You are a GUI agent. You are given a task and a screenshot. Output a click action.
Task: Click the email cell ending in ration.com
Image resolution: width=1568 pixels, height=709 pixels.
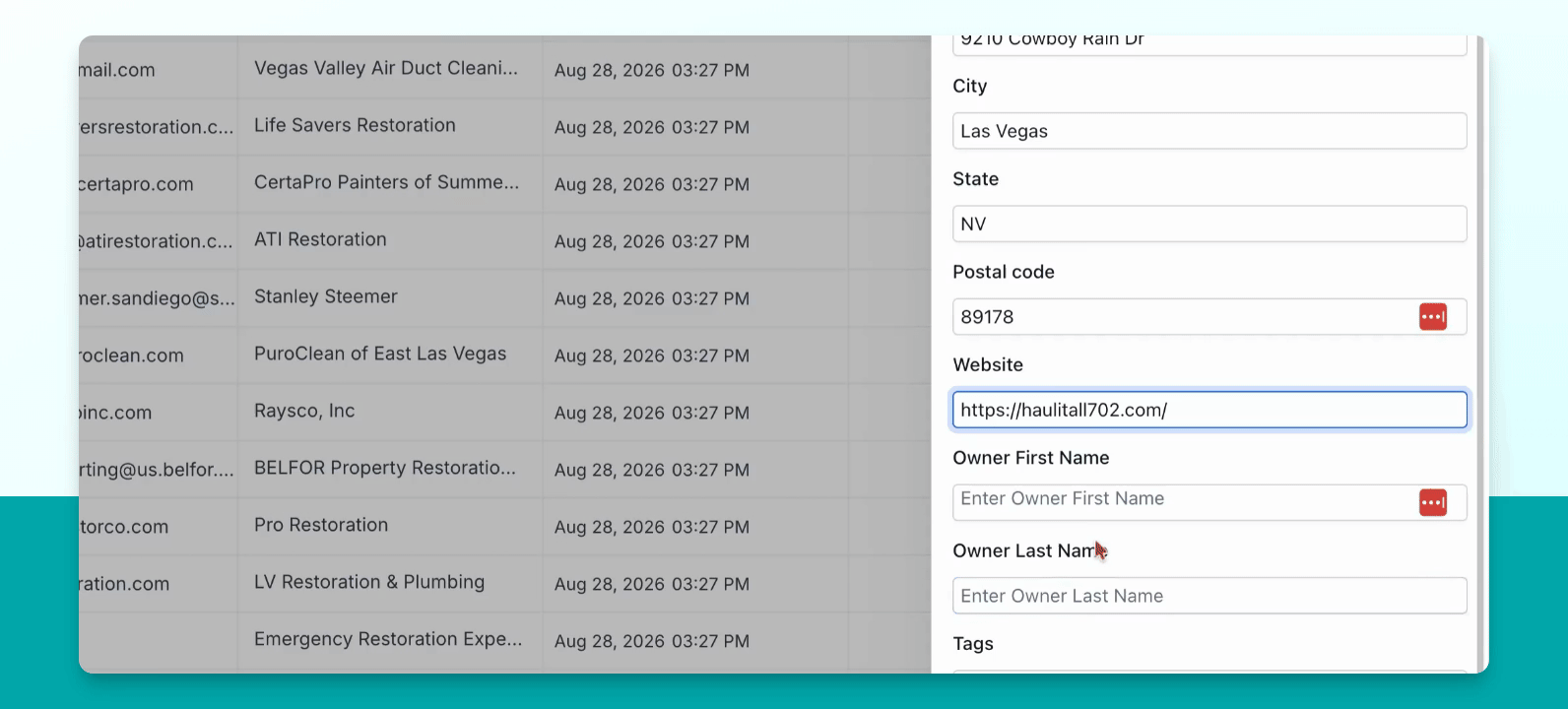tap(158, 584)
